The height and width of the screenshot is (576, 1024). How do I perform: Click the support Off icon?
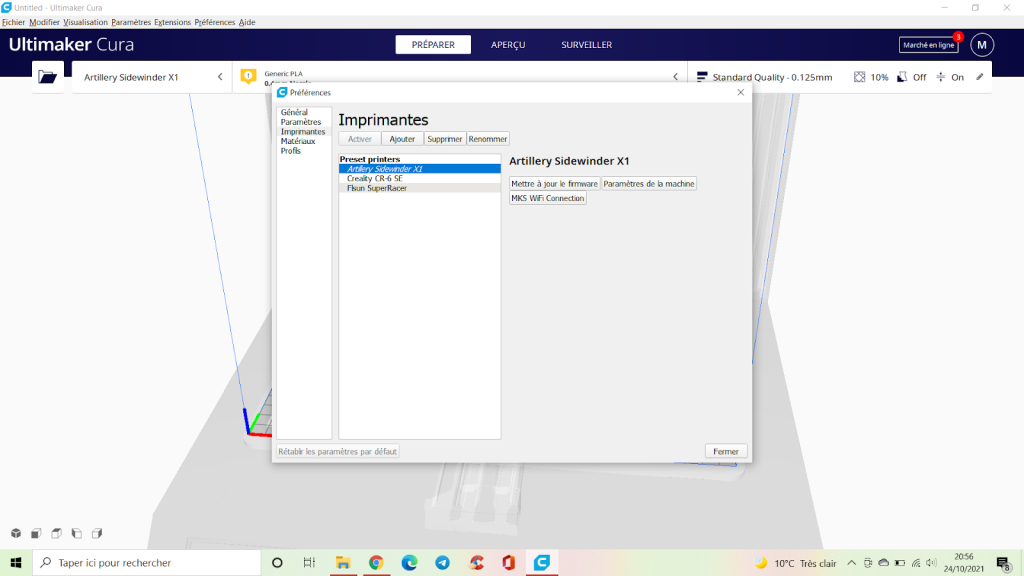pos(902,77)
